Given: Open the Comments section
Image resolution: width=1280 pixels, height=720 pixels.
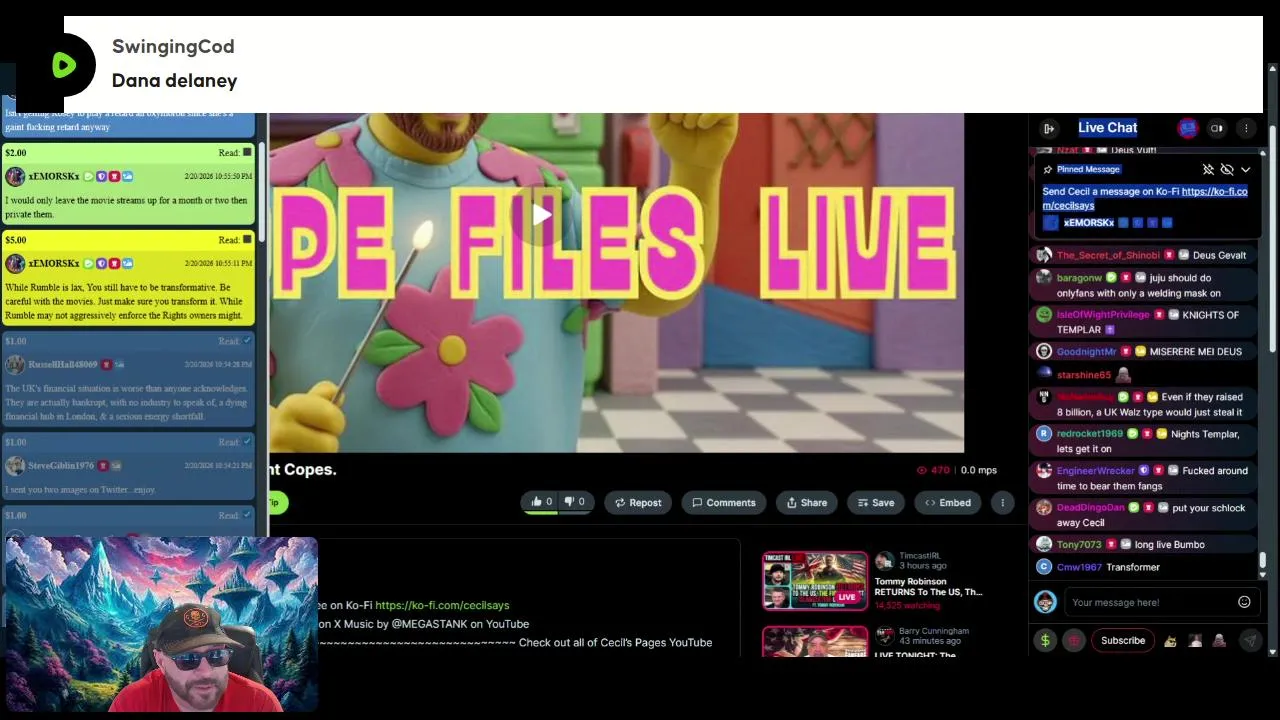Looking at the screenshot, I should [x=724, y=503].
